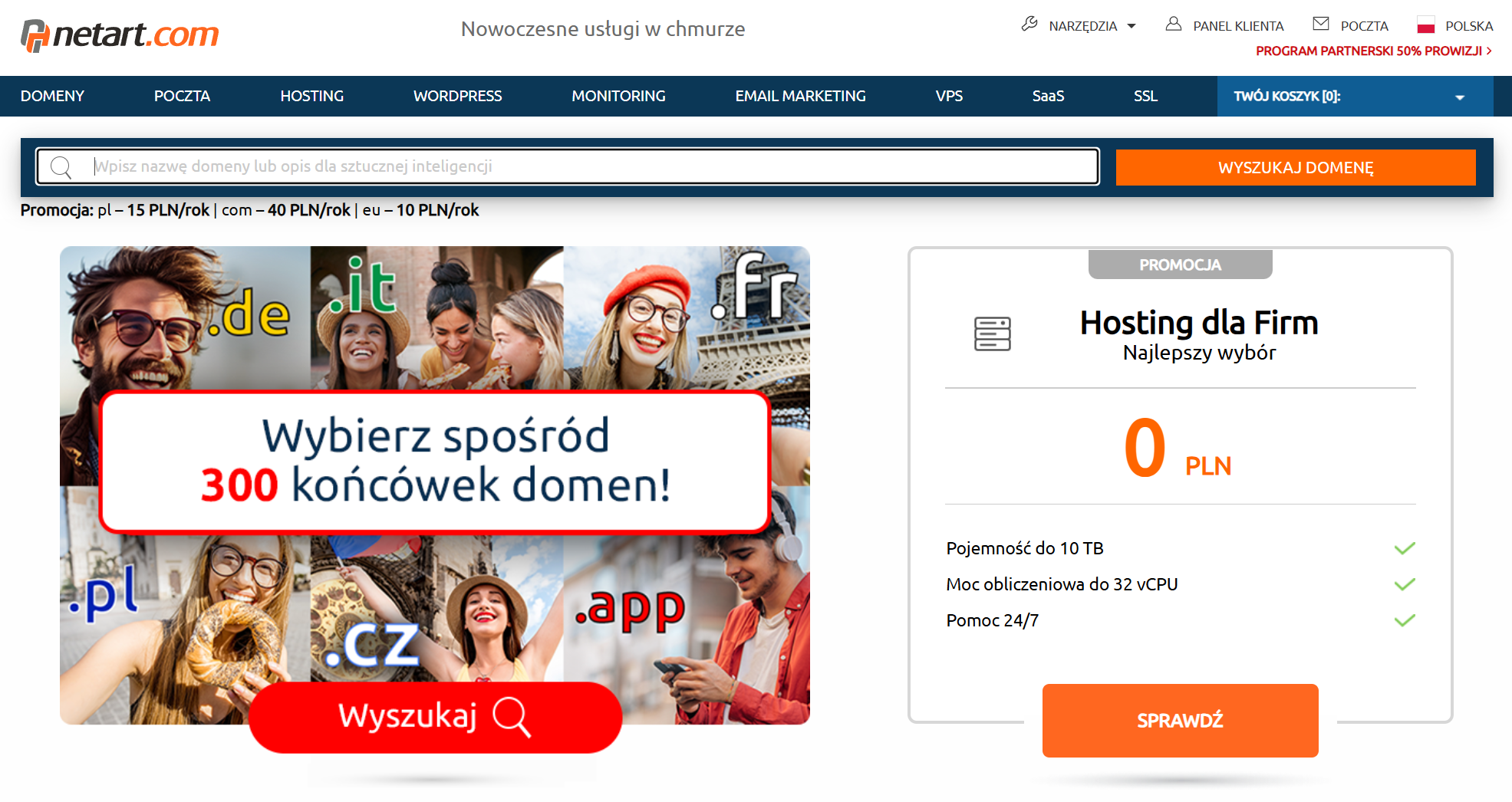
Task: Click the Polish flag icon
Action: point(1426,25)
